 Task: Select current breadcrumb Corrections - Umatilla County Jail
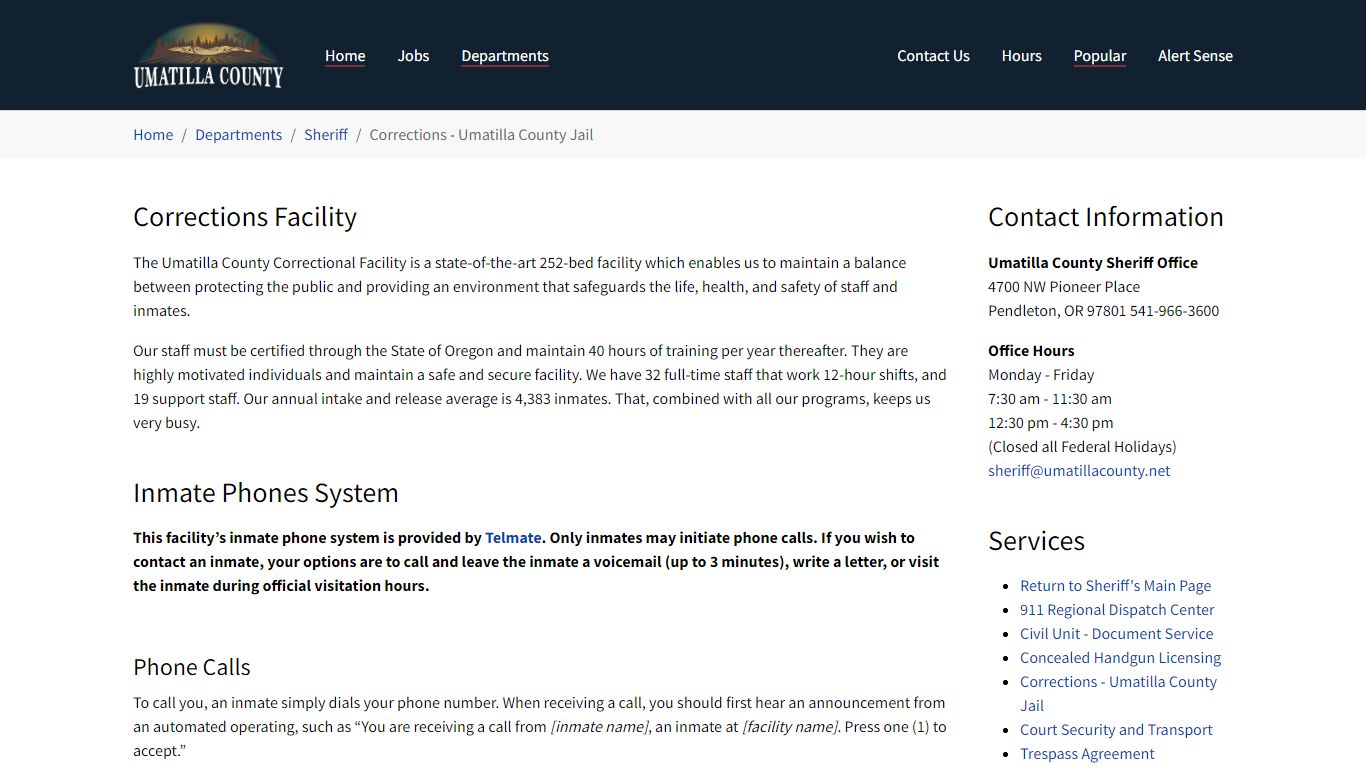click(x=481, y=134)
